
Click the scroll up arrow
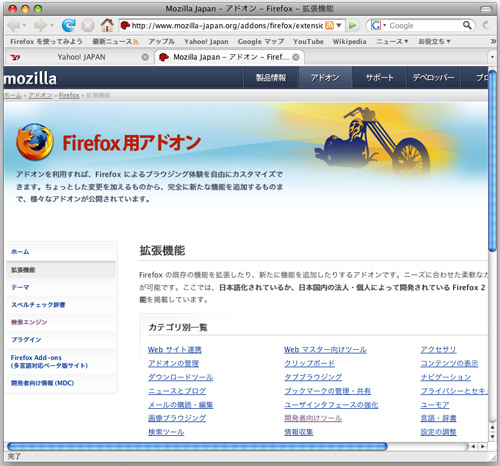[x=492, y=427]
